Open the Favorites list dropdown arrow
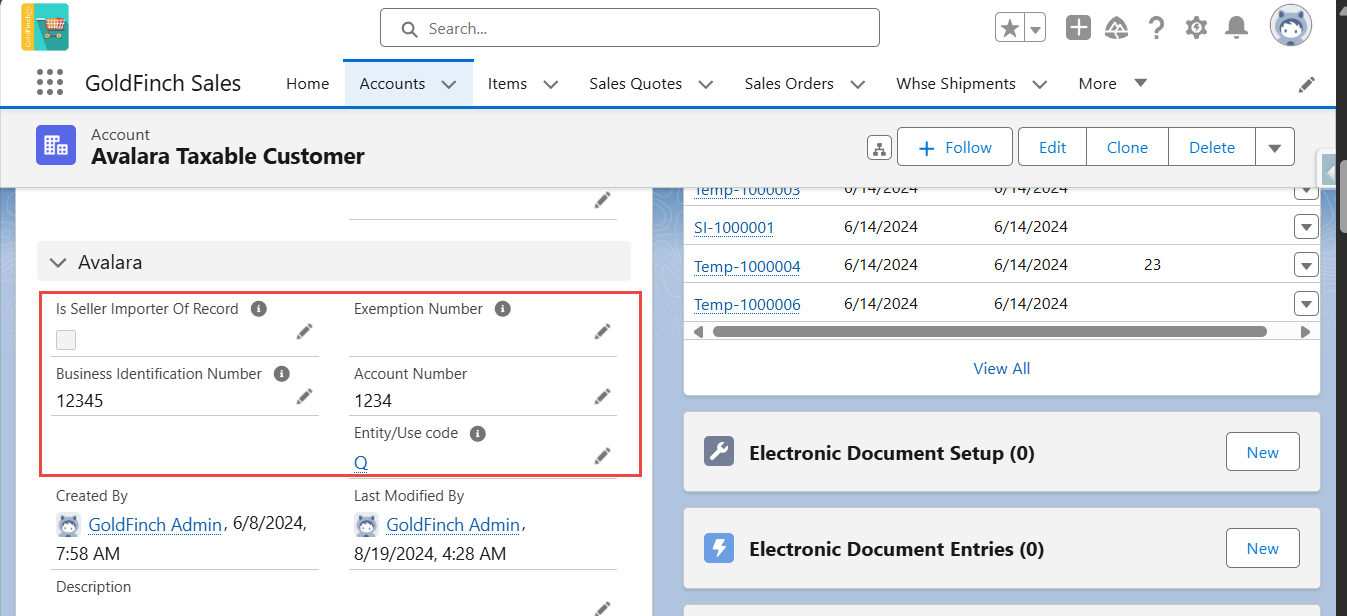 (x=1036, y=28)
